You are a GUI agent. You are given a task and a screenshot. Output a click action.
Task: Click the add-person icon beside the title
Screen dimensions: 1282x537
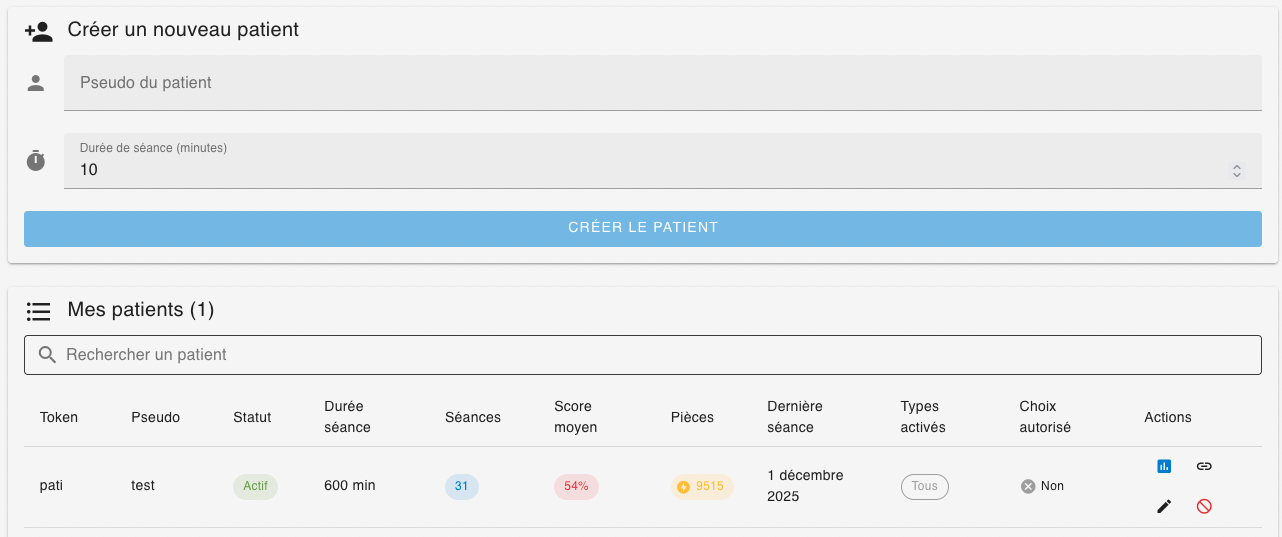point(38,31)
